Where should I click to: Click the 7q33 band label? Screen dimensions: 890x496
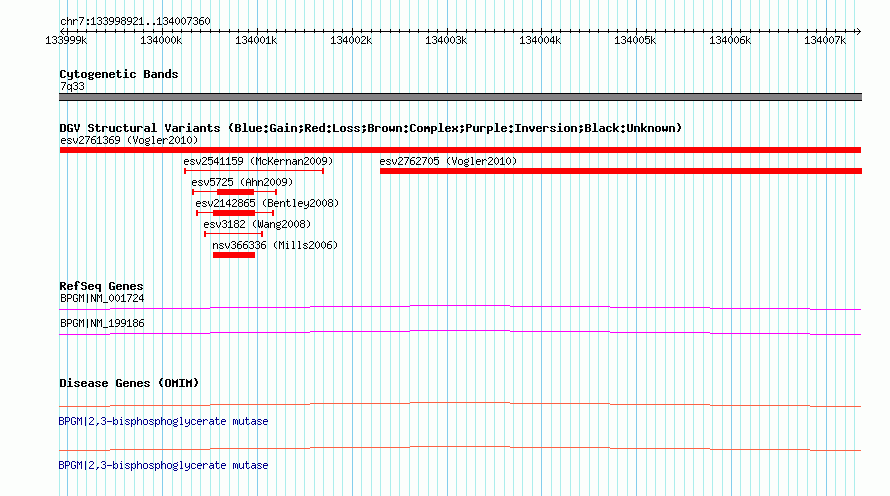[72, 86]
